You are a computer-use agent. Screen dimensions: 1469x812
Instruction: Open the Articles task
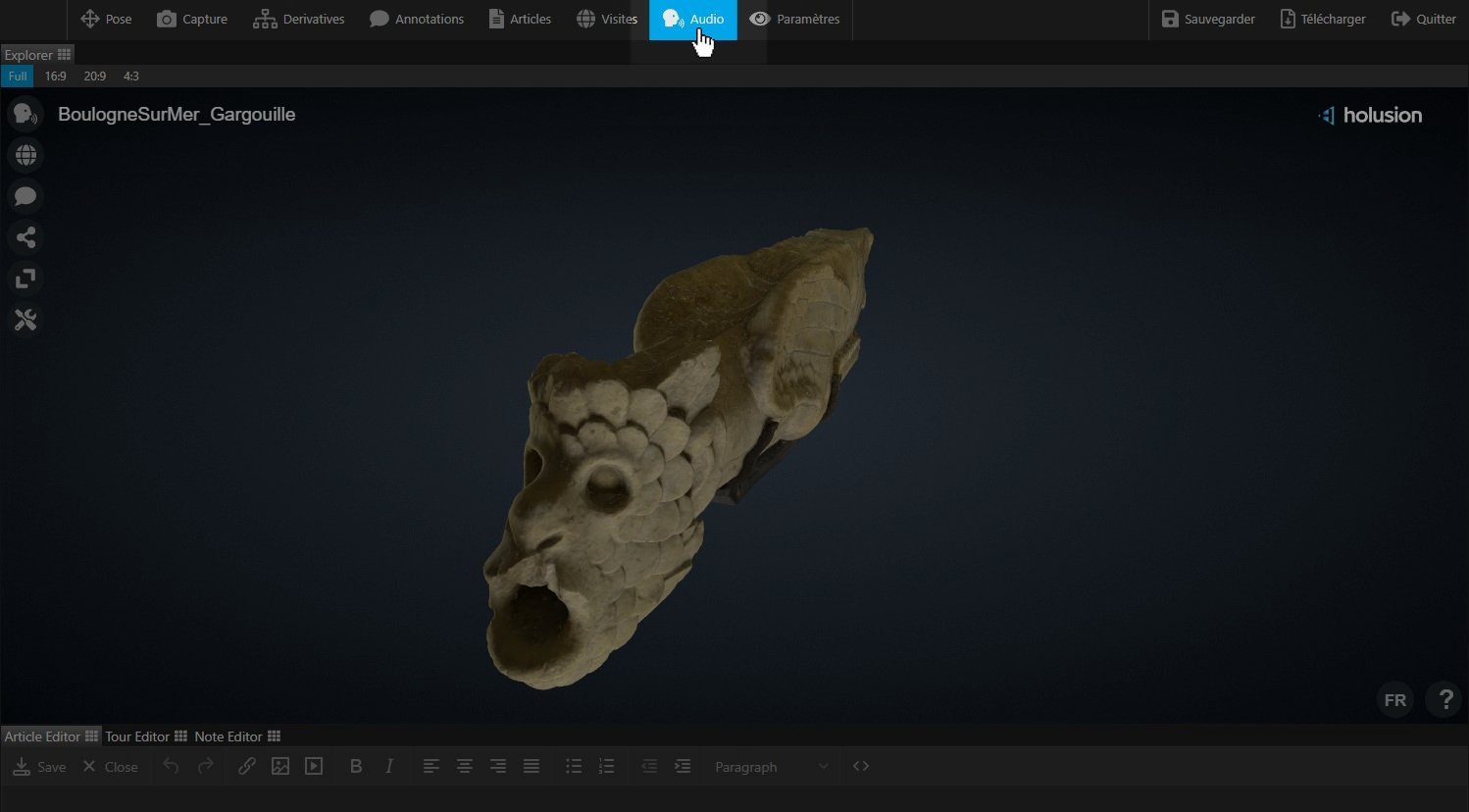click(x=520, y=19)
